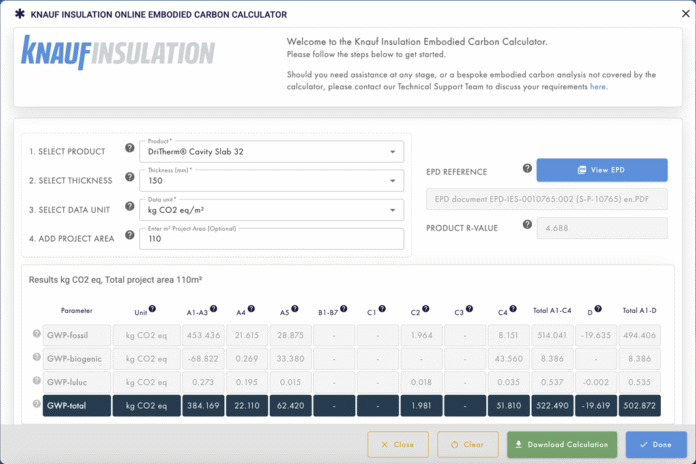Click help icon beside GWP-luluc row

click(x=37, y=381)
